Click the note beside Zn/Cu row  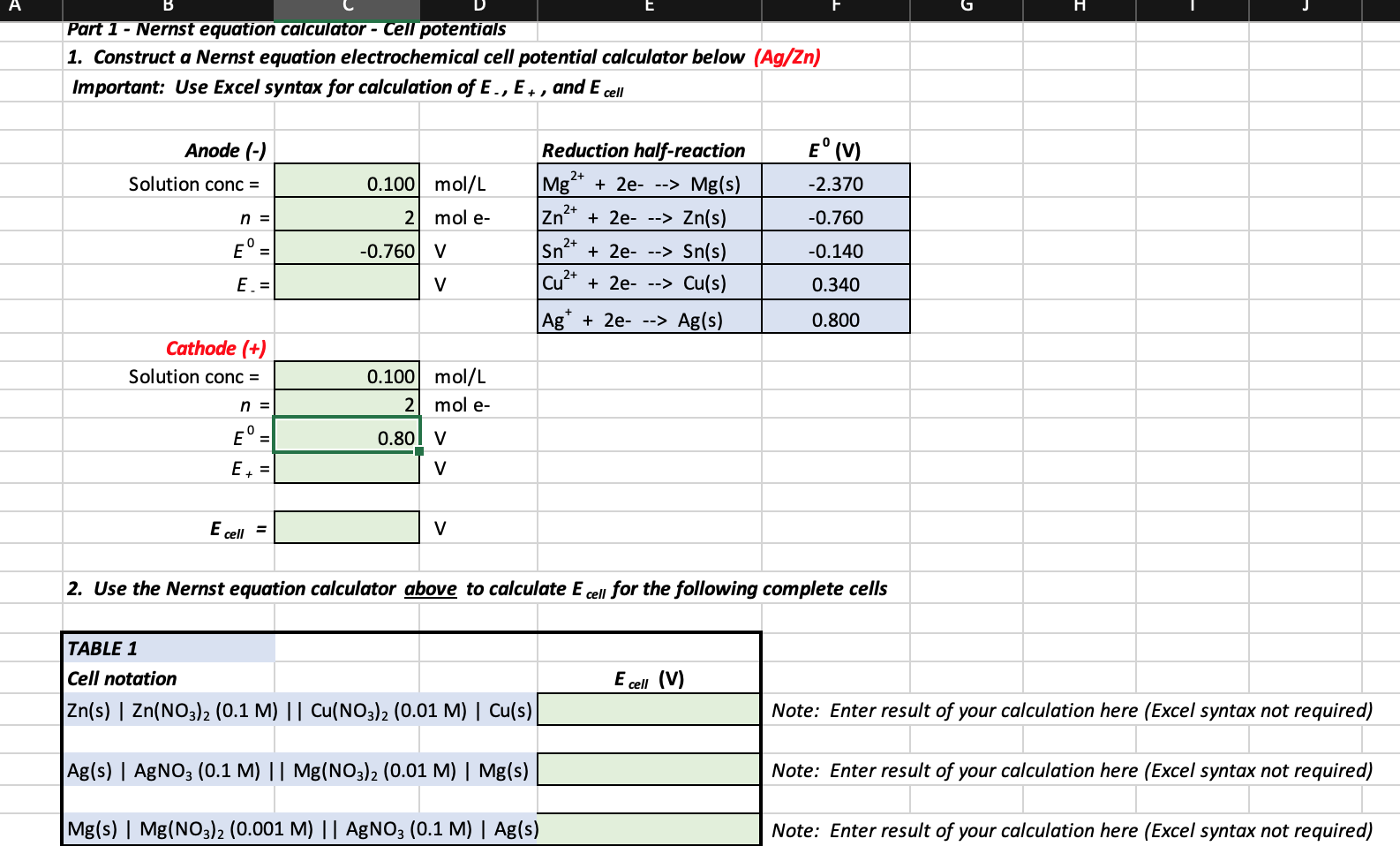(x=1073, y=710)
